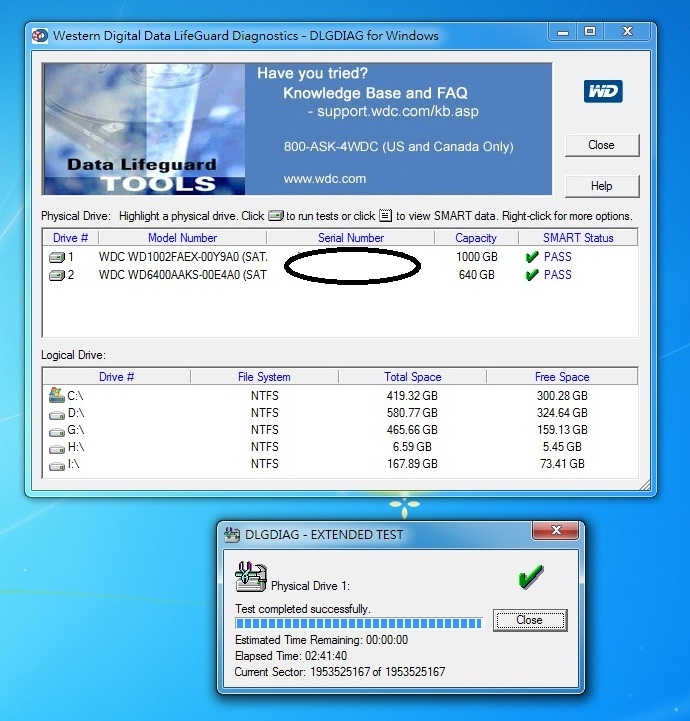Select physical drive 1 disk icon
The image size is (690, 721).
tap(57, 257)
